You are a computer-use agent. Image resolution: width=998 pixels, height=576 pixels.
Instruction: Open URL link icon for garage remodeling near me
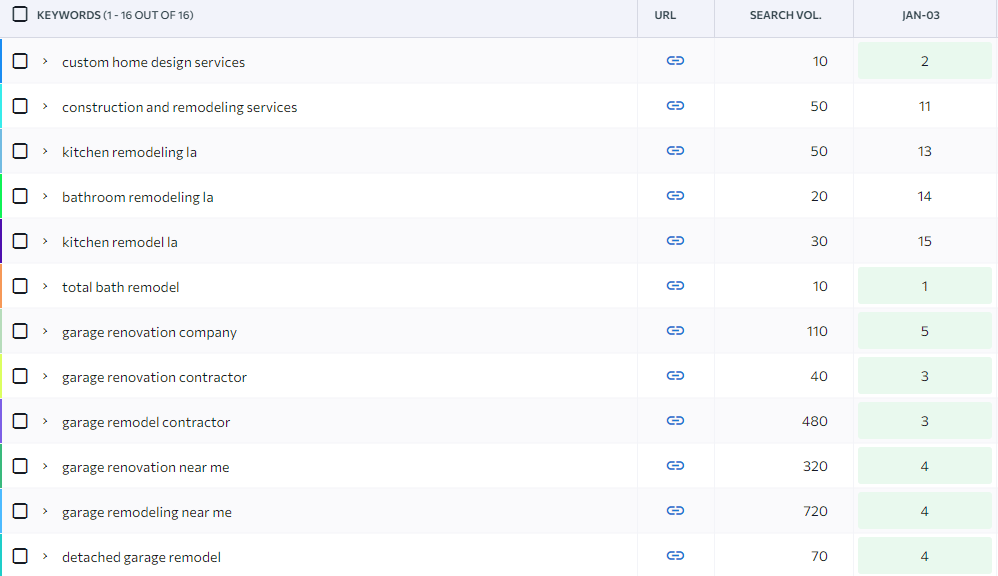tap(675, 510)
